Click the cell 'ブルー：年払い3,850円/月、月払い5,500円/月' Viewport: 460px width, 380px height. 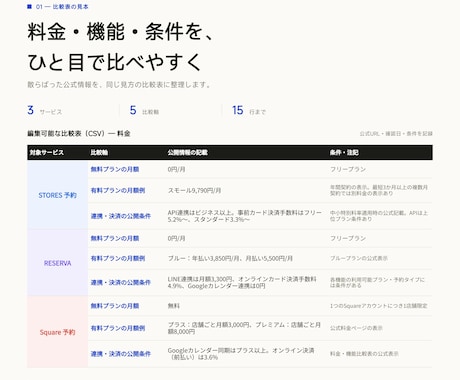click(230, 258)
